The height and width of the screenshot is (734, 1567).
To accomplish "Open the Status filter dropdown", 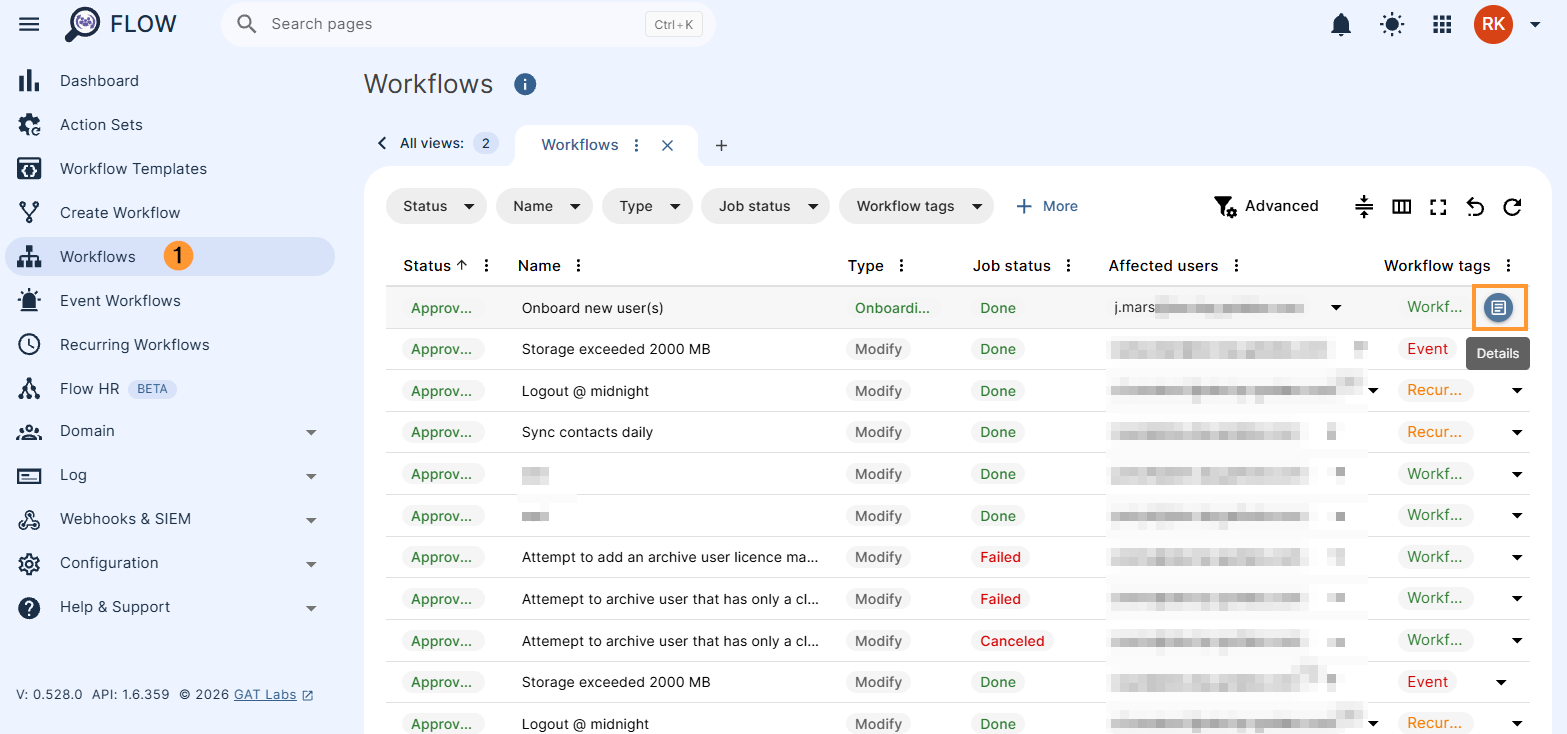I will coord(436,206).
